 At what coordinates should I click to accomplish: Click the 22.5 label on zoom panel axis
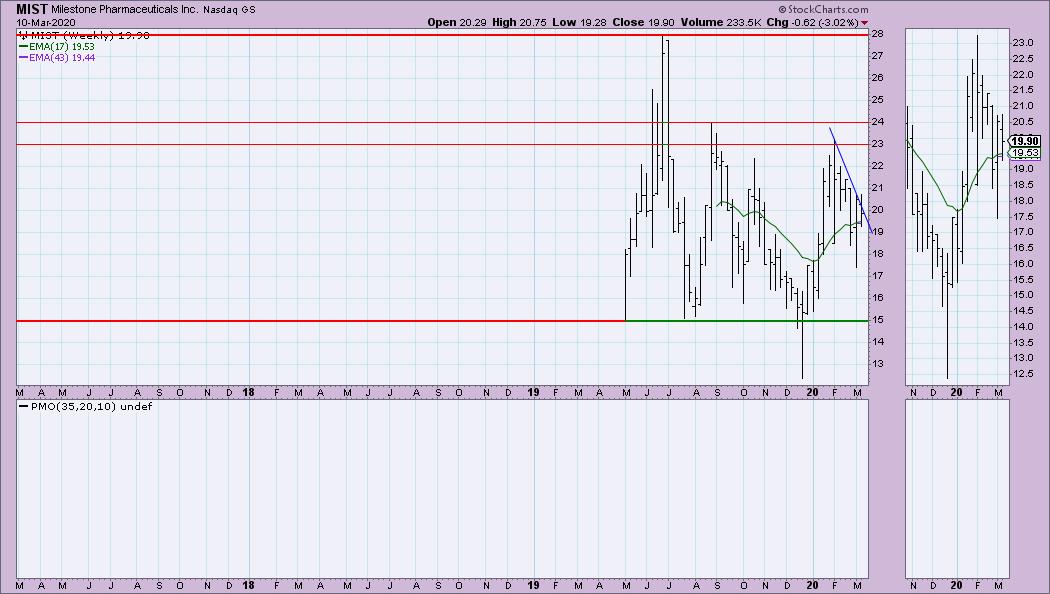[1021, 59]
